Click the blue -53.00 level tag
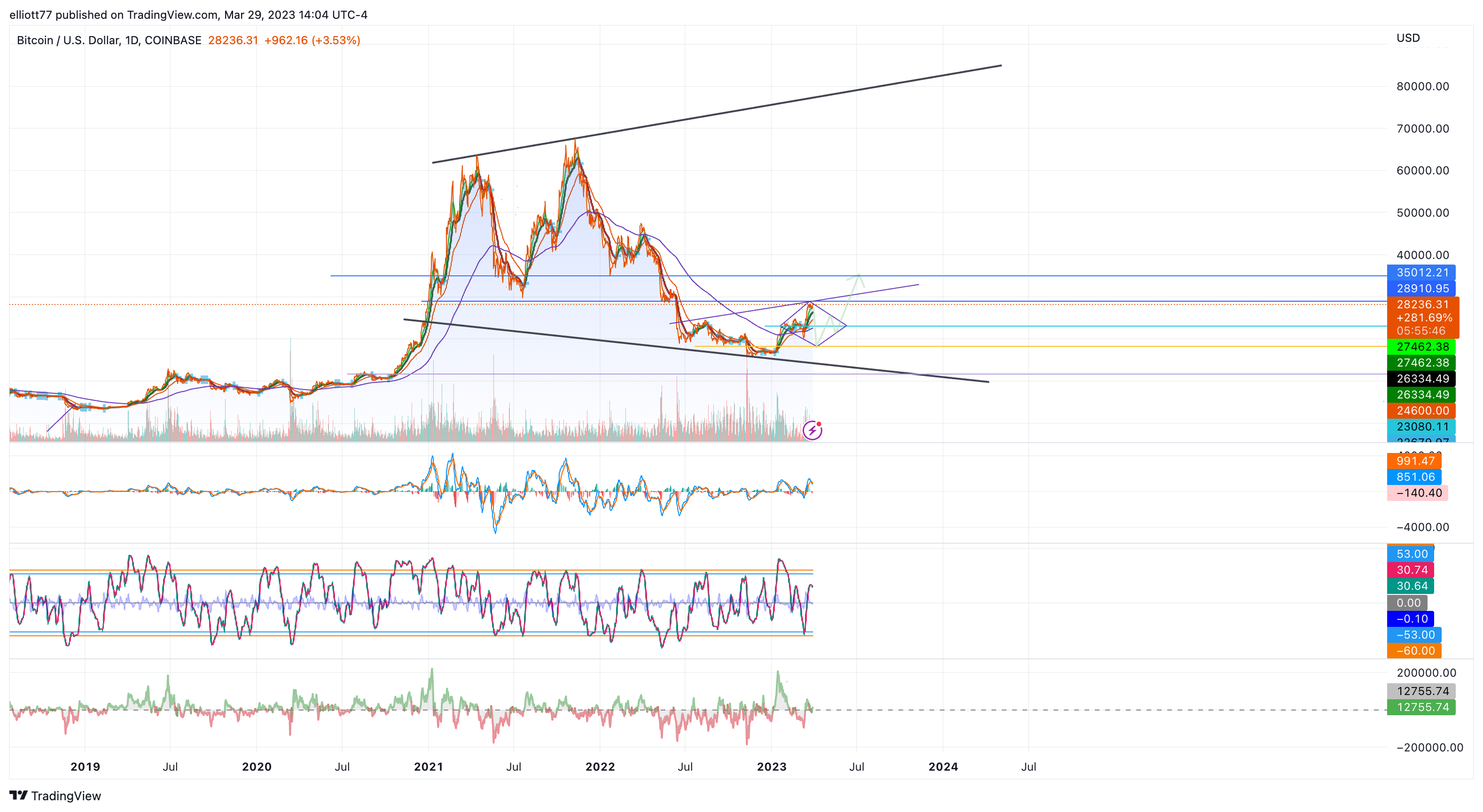Screen dimensions: 1483x812 (x=1414, y=635)
